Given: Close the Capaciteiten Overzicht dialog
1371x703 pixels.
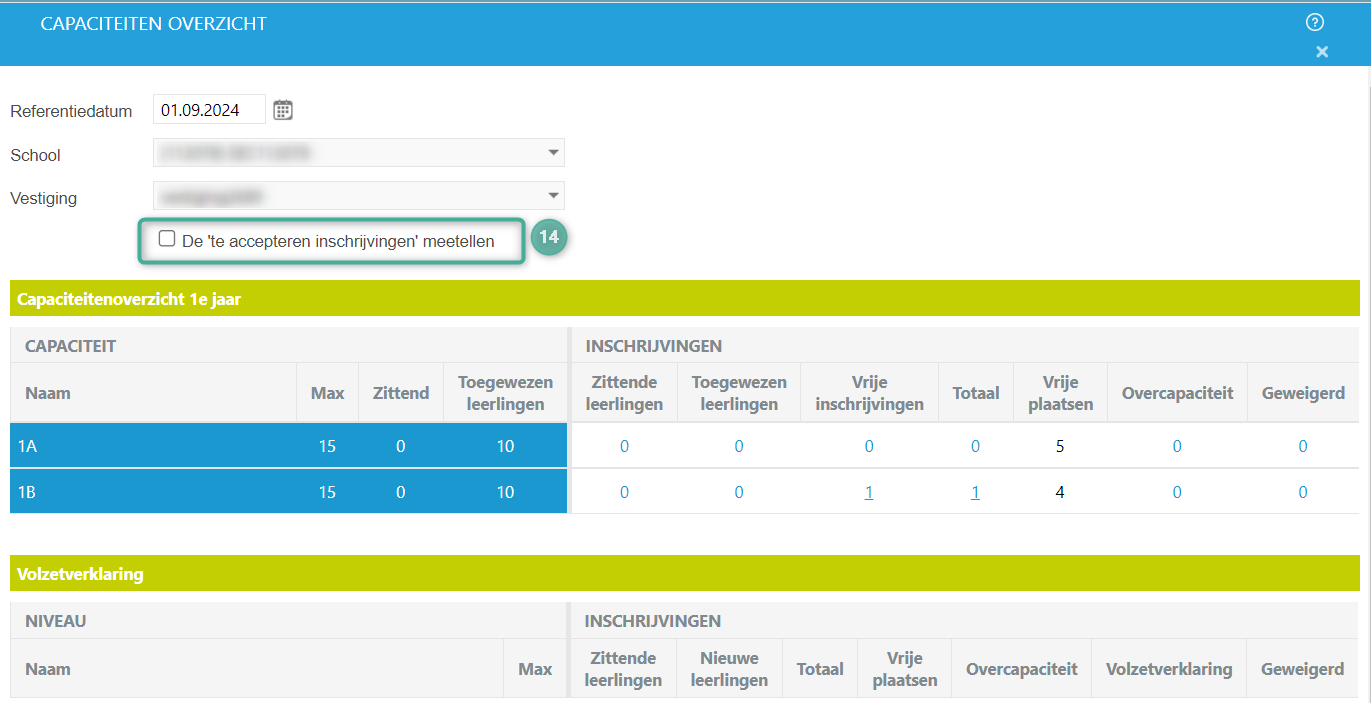Looking at the screenshot, I should 1322,52.
